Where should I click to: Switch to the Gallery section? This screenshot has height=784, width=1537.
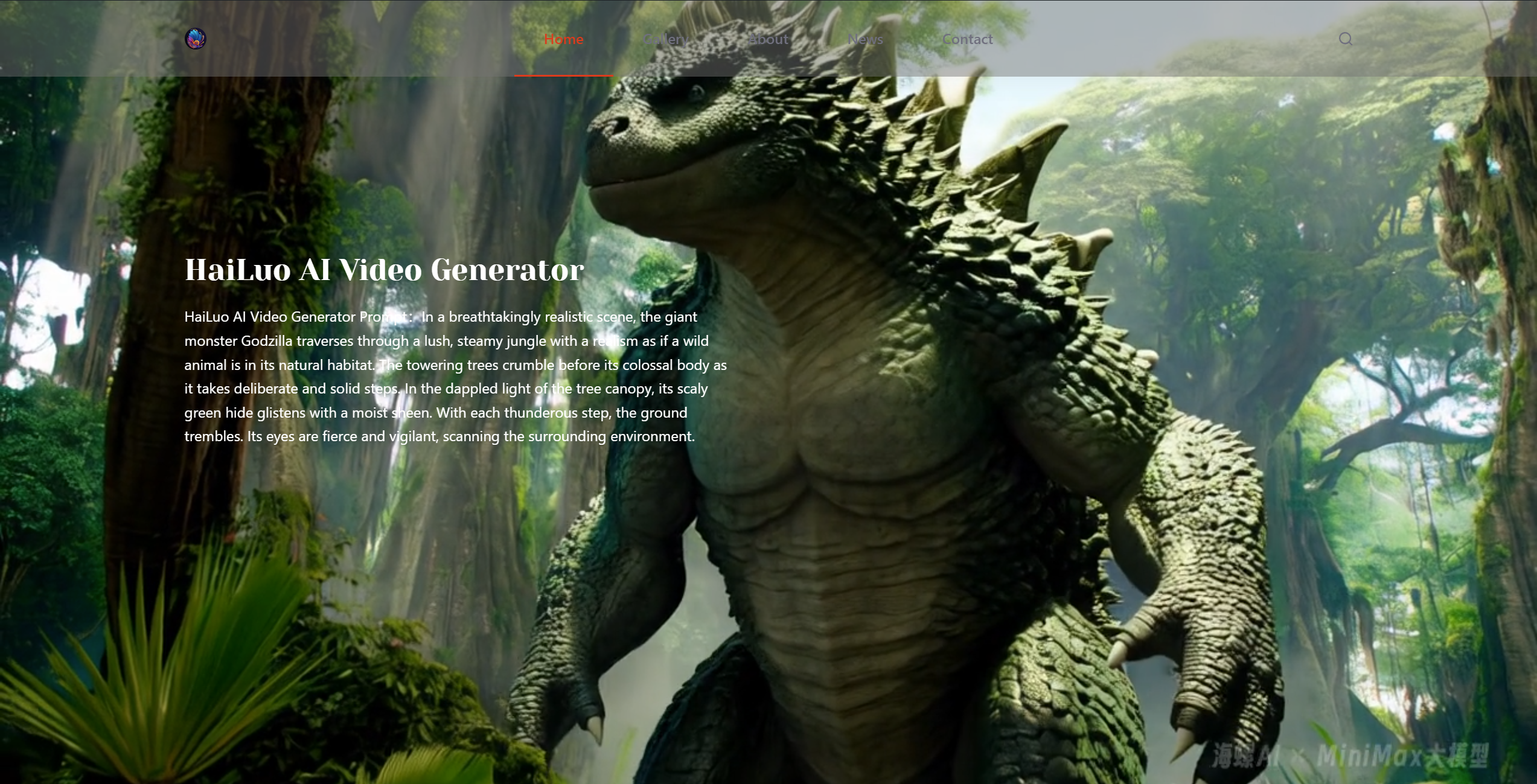[x=666, y=39]
